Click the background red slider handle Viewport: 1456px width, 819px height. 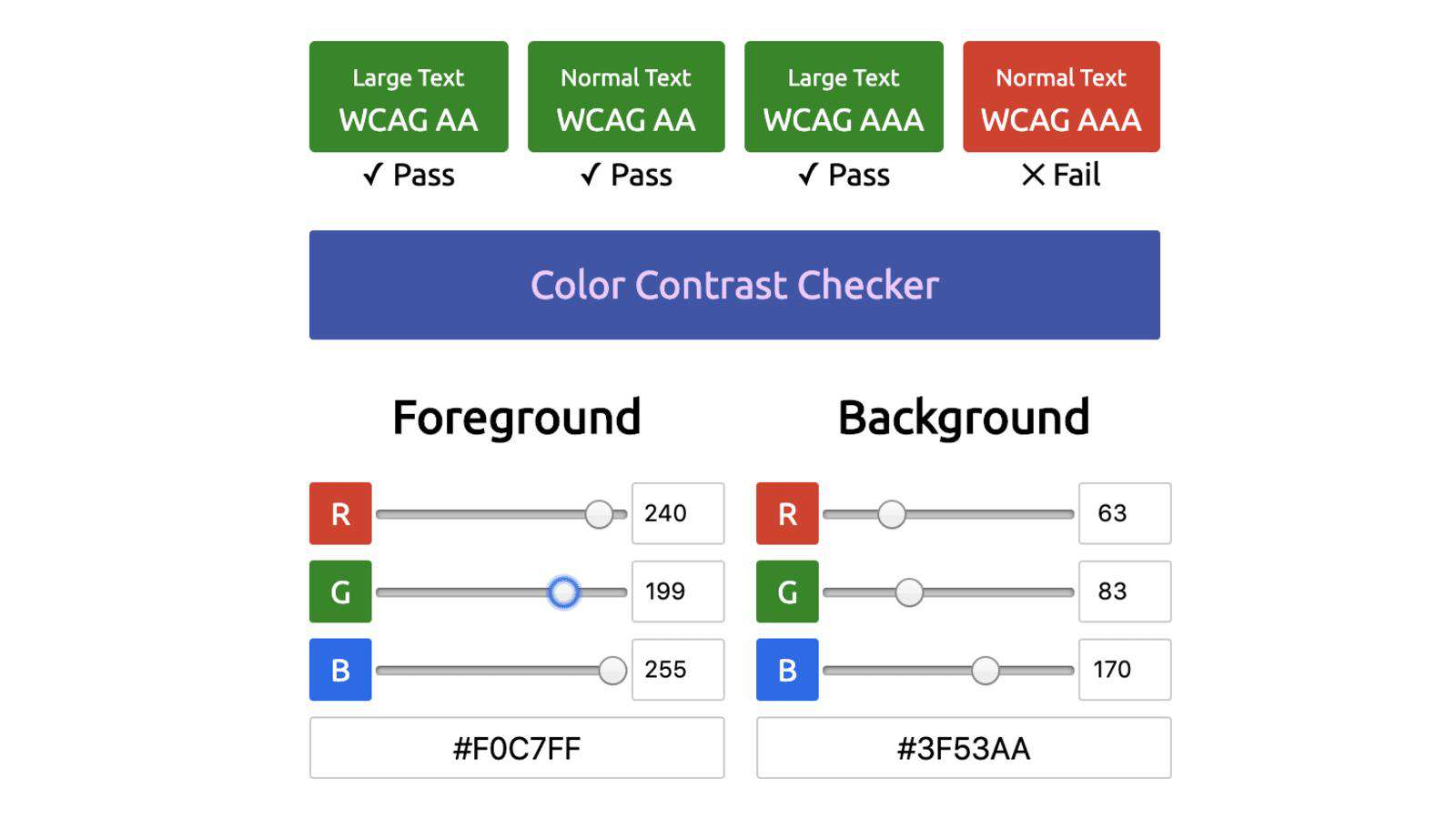point(892,514)
